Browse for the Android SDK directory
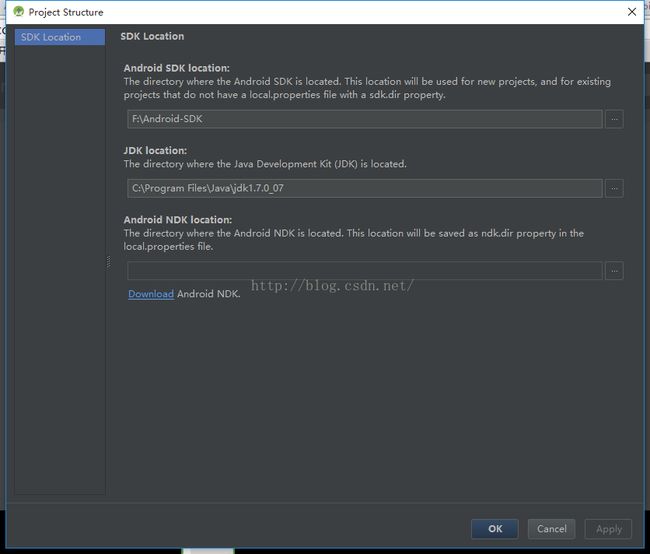 tap(614, 119)
